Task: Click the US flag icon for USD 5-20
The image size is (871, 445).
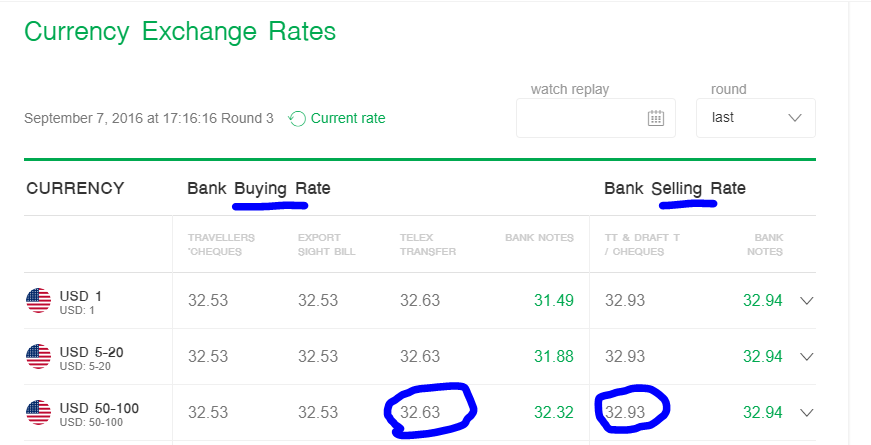Action: [38, 357]
